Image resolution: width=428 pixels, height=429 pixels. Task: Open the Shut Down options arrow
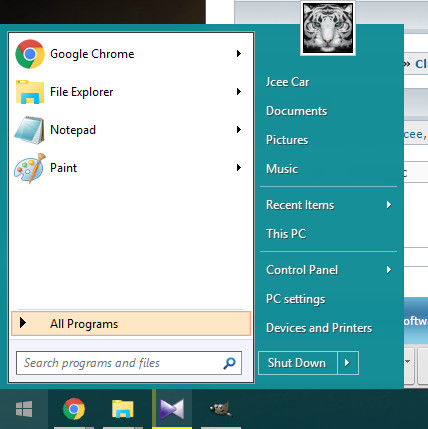[348, 363]
